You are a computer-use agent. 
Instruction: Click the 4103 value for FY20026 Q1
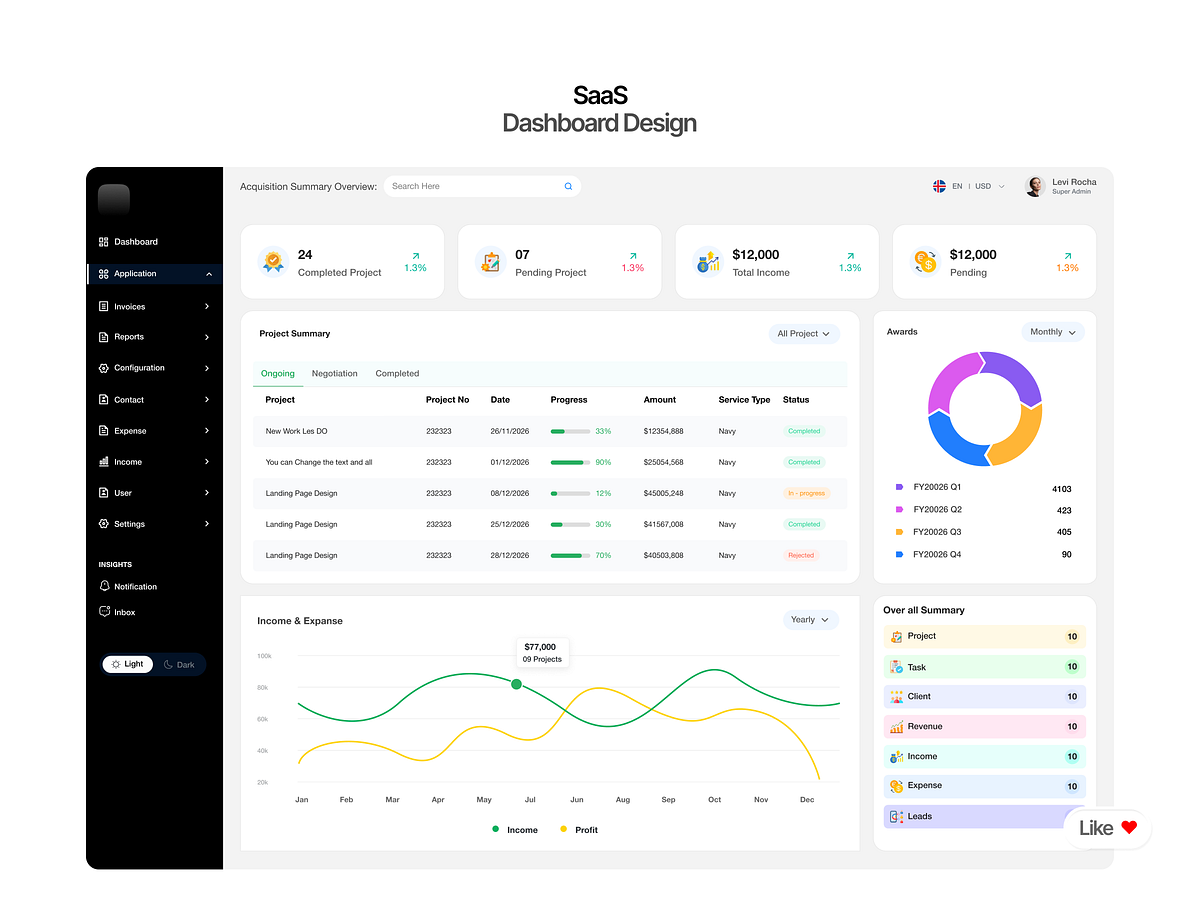click(1062, 489)
